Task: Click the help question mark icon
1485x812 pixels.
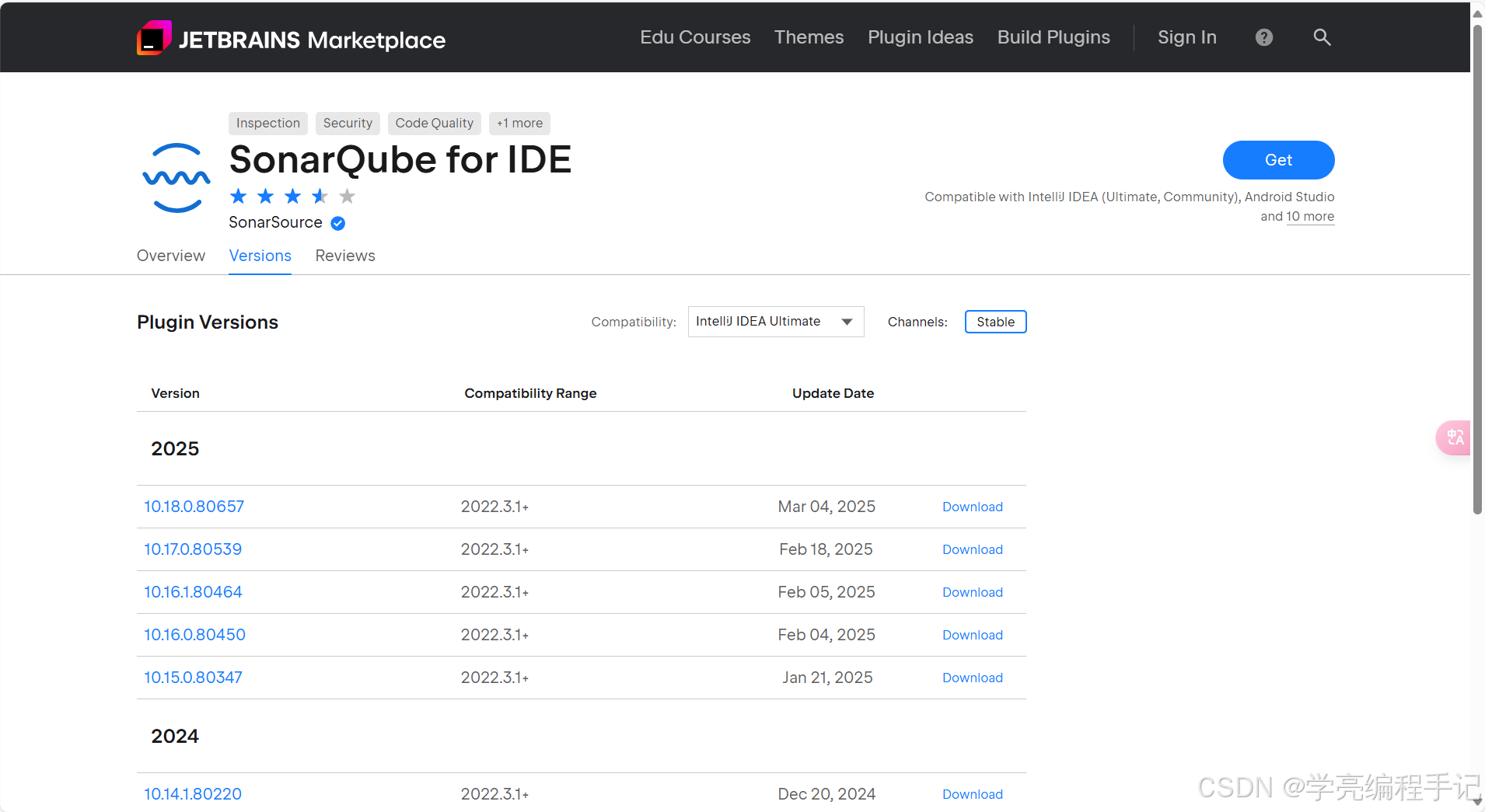Action: (1263, 37)
